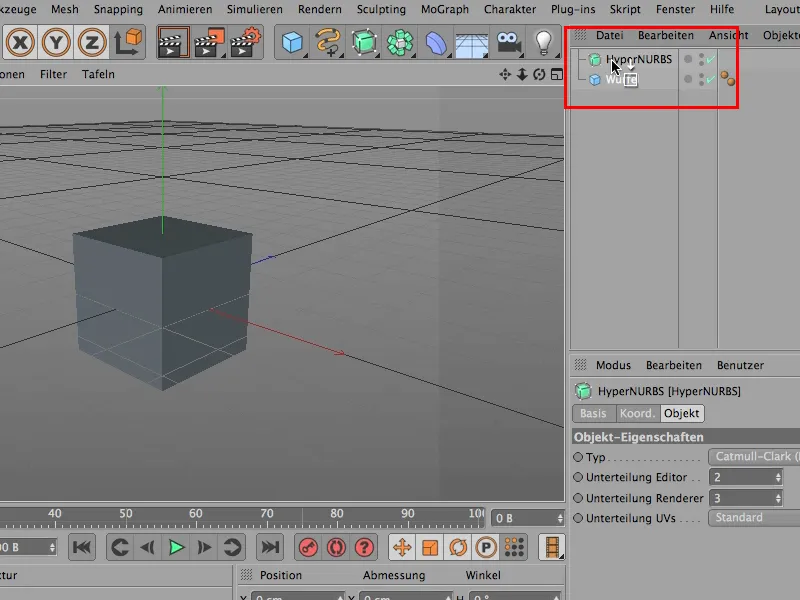
Task: Add camera object icon
Action: click(x=508, y=42)
